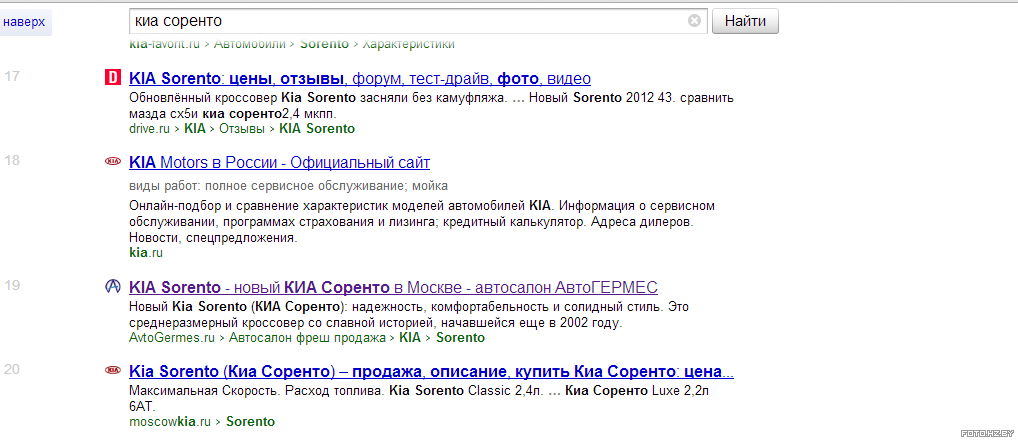Click text 'Новости, спецпредложения.'

pyautogui.click(x=213, y=238)
